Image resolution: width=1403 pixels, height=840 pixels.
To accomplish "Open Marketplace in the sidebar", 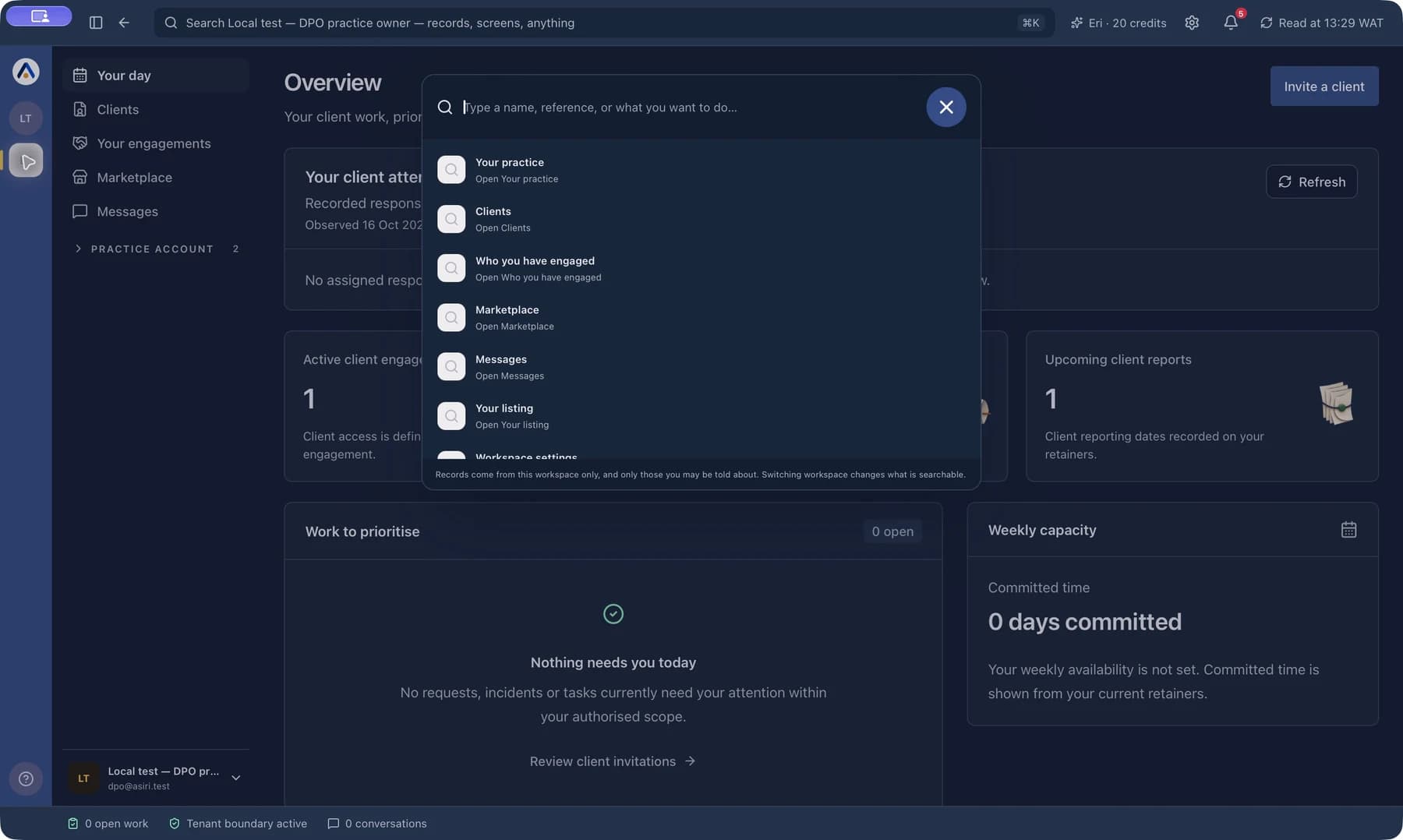I will 156,178.
